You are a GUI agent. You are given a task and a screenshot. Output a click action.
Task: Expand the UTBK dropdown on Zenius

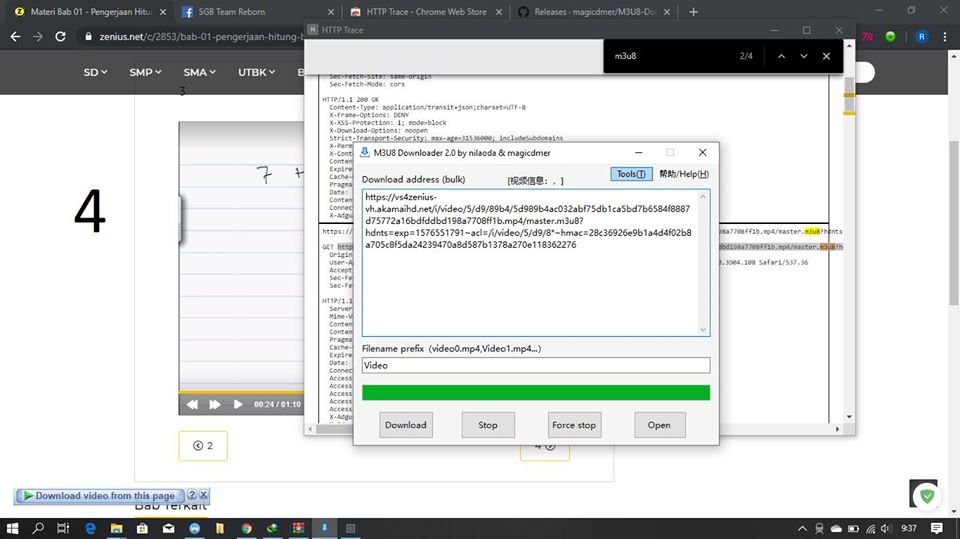point(257,72)
